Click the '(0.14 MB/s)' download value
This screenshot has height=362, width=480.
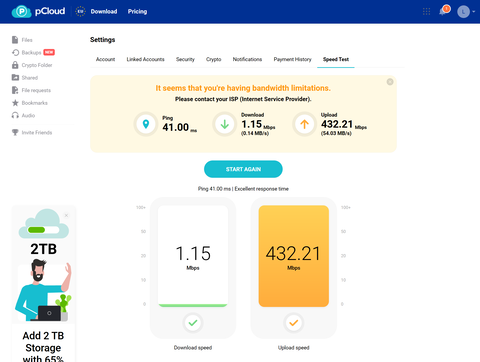pyautogui.click(x=255, y=133)
